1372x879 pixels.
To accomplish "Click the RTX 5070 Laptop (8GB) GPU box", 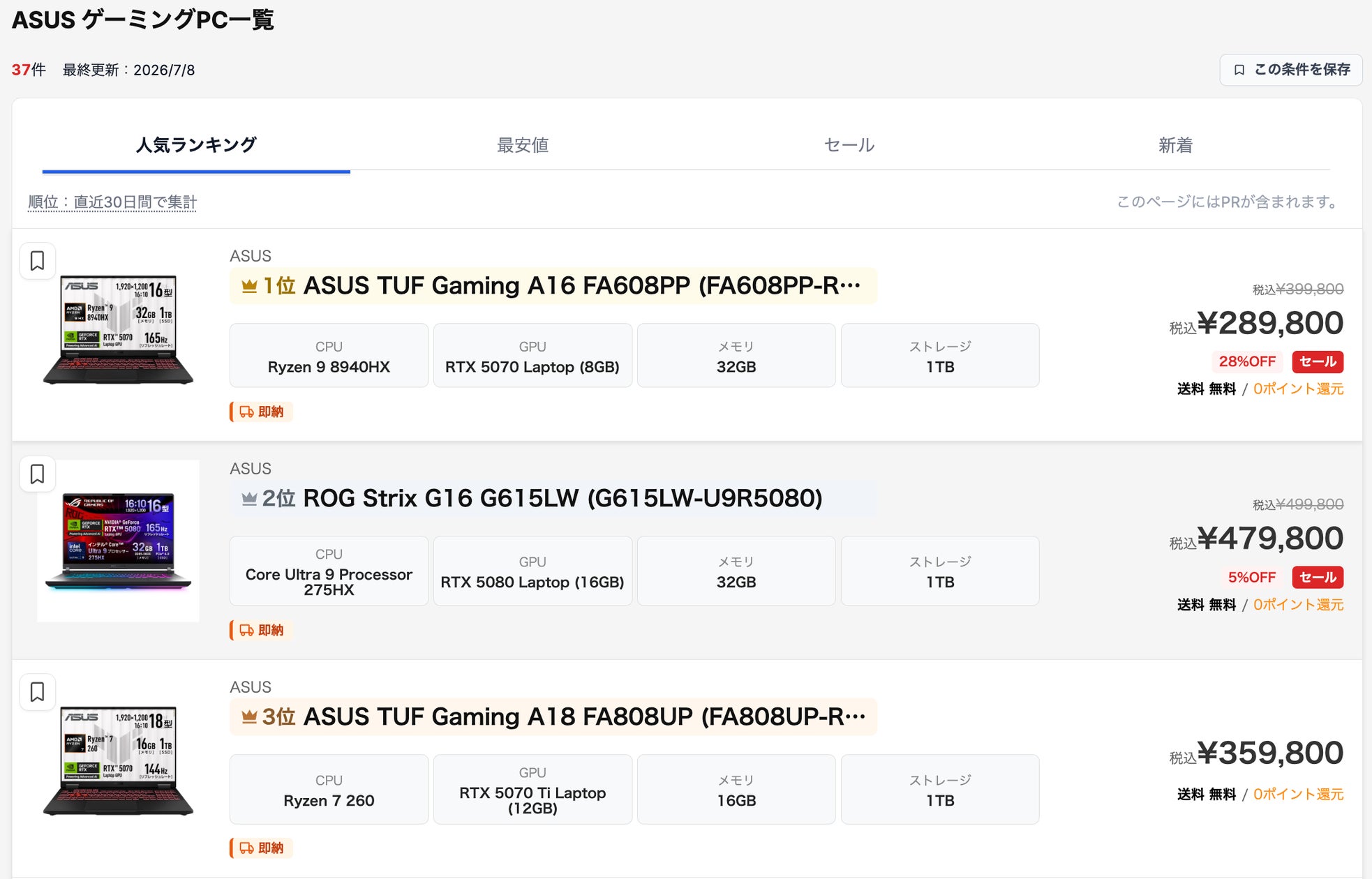I will point(532,356).
